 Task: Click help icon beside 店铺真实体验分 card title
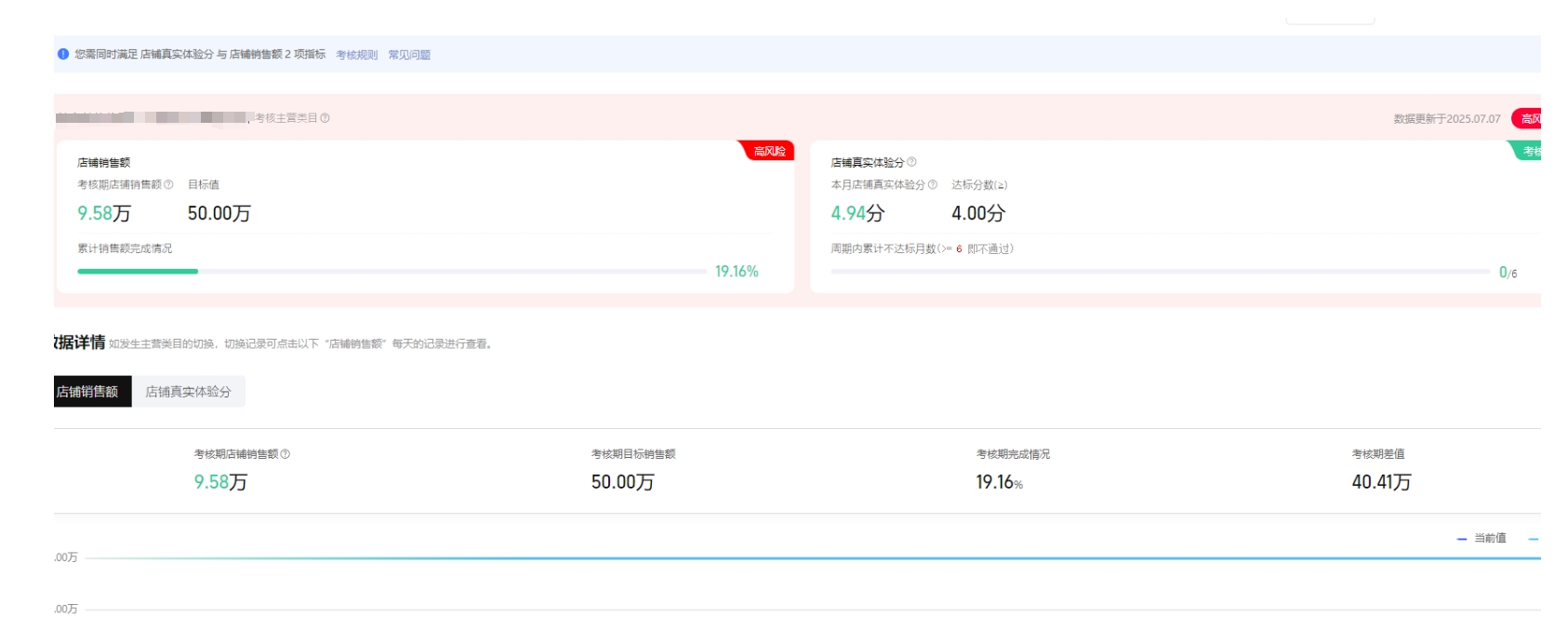tap(911, 162)
